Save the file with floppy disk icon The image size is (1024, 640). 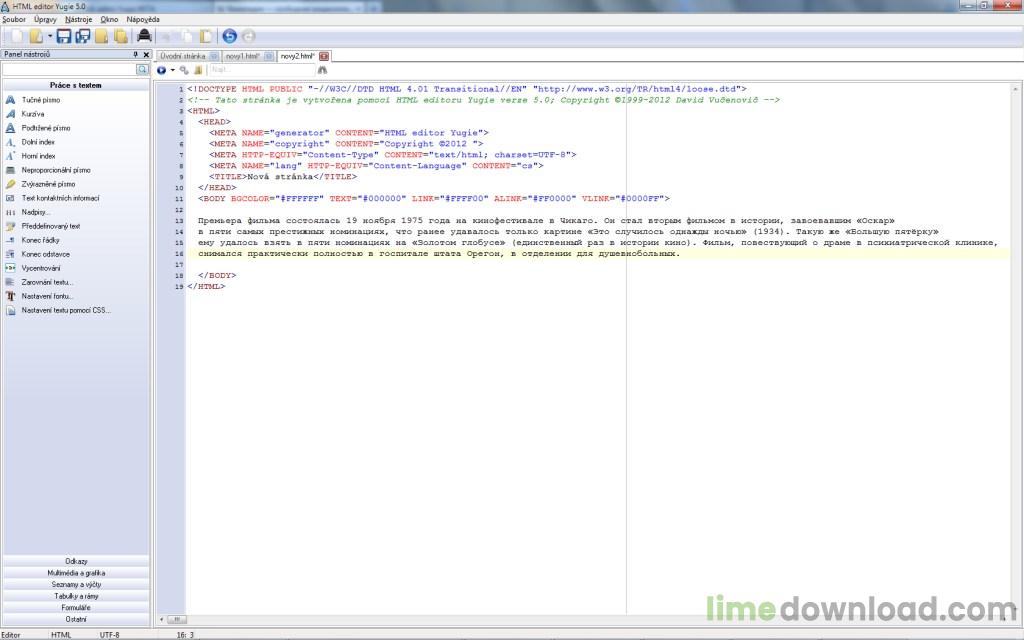point(63,36)
